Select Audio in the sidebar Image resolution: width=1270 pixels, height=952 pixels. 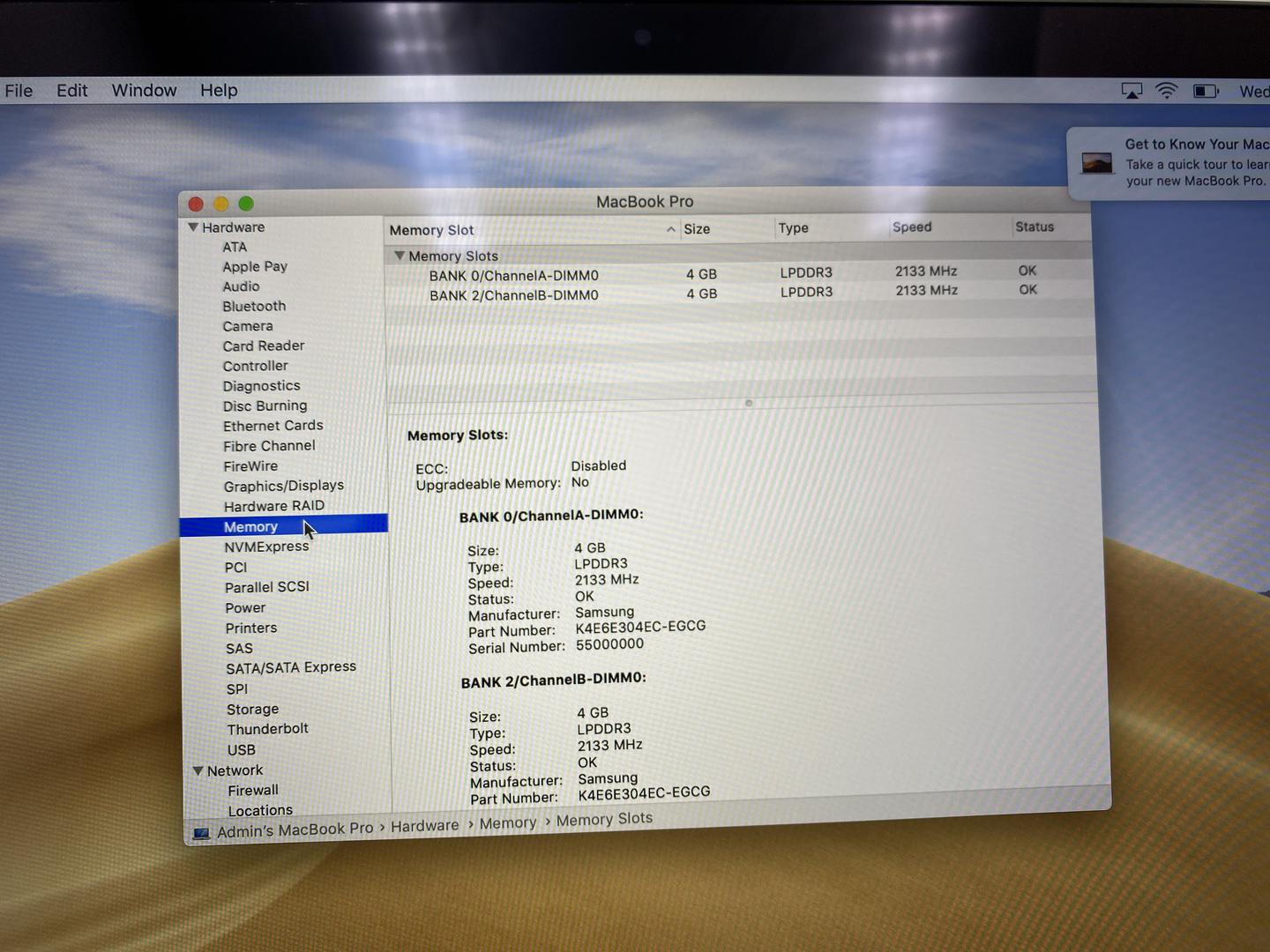click(x=241, y=286)
